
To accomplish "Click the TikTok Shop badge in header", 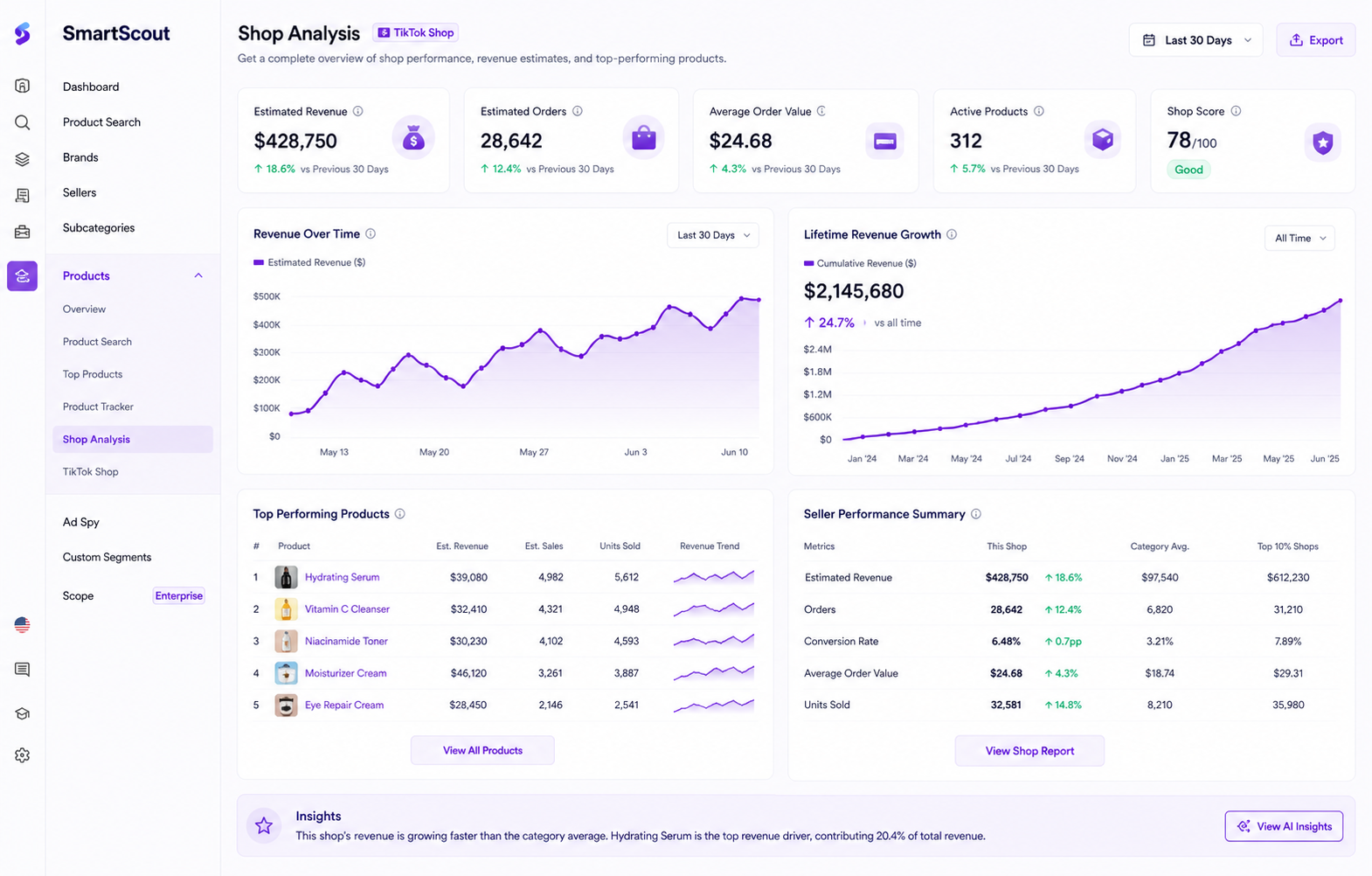I will pyautogui.click(x=416, y=32).
